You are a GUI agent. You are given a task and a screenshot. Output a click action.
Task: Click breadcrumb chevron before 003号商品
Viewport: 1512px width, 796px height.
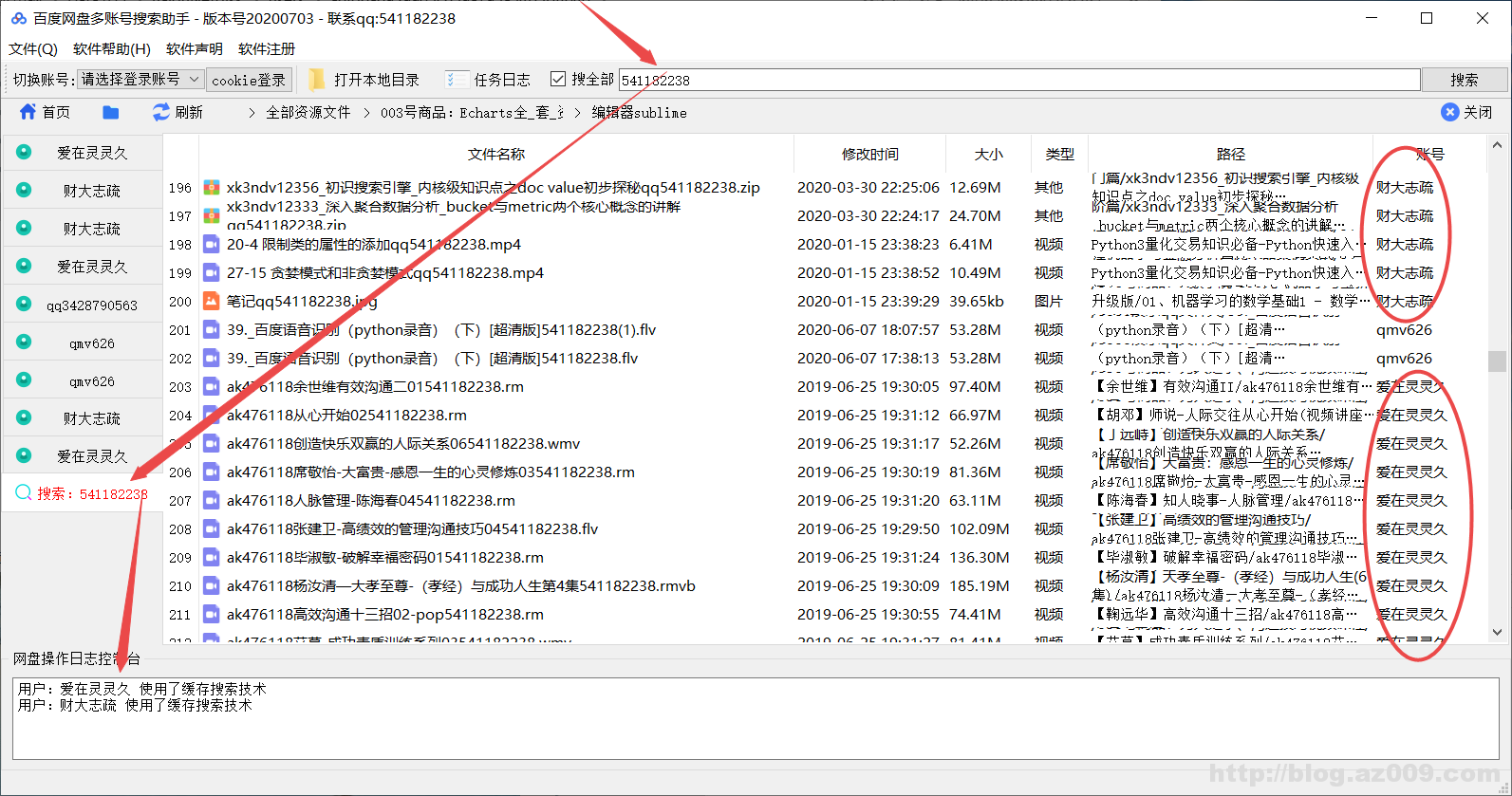366,113
